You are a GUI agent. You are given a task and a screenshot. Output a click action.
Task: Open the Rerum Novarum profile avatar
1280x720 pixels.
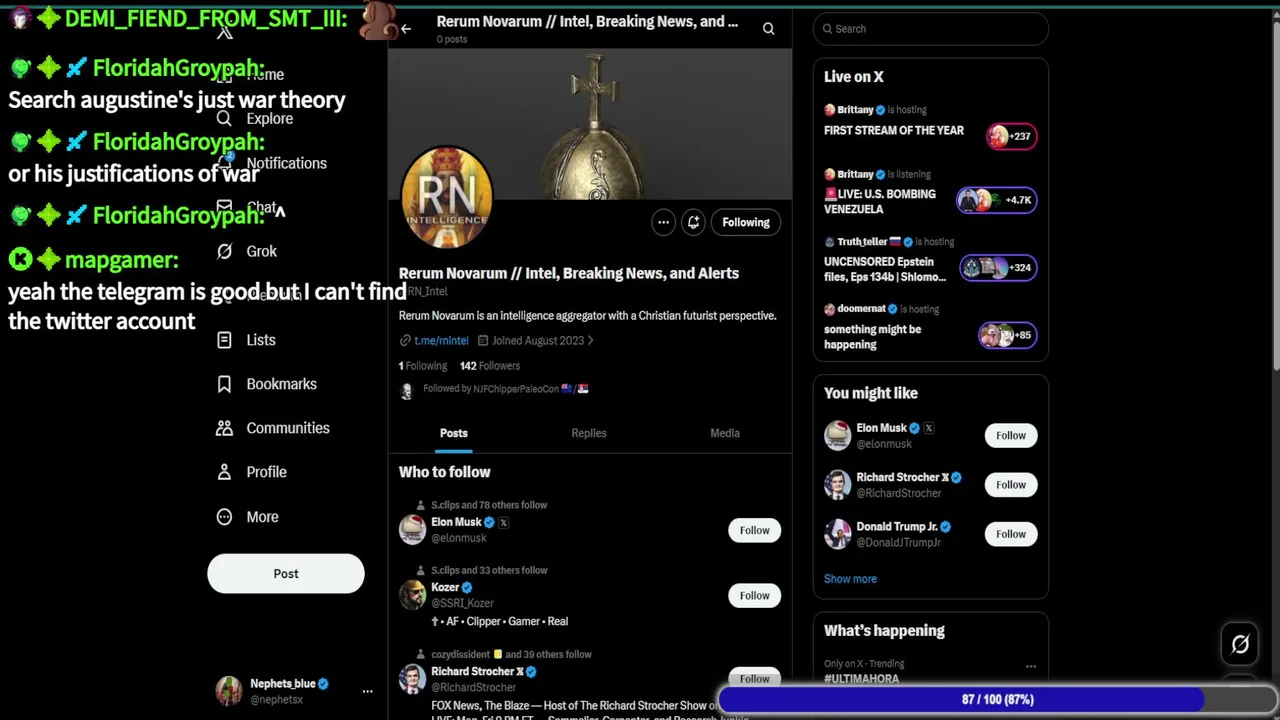tap(447, 197)
